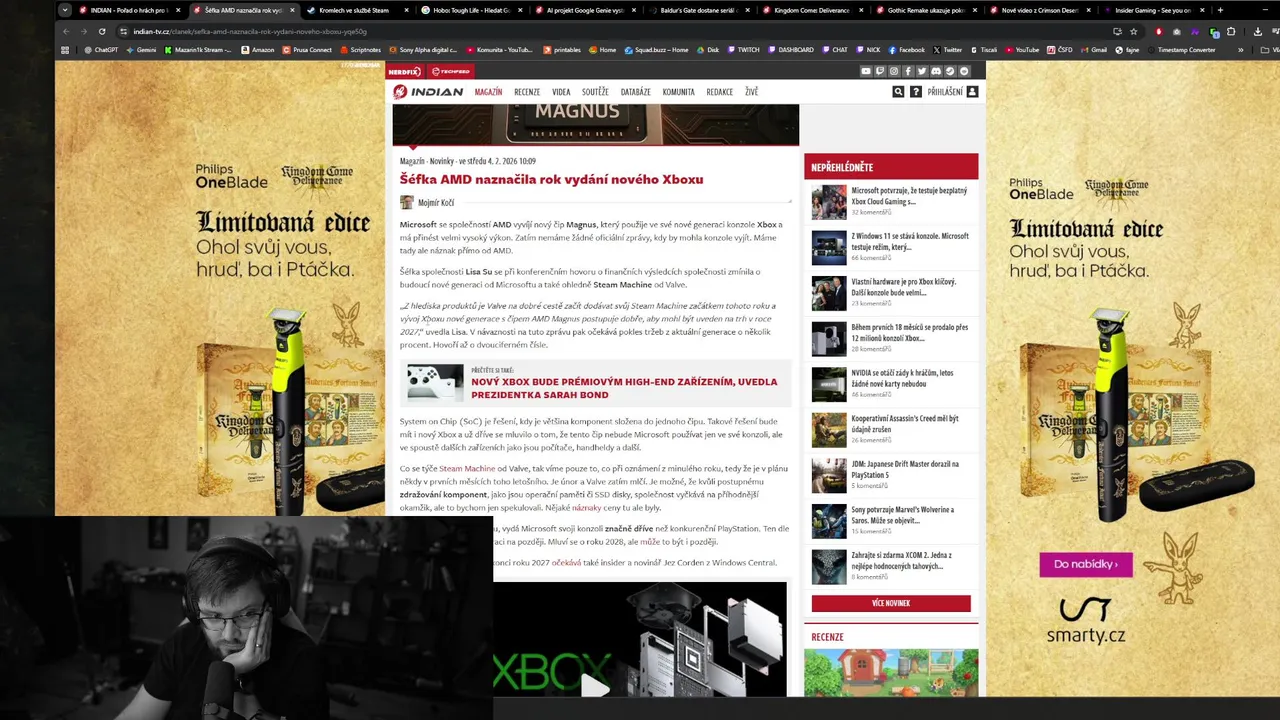Open the Komunita menu item

pyautogui.click(x=678, y=92)
